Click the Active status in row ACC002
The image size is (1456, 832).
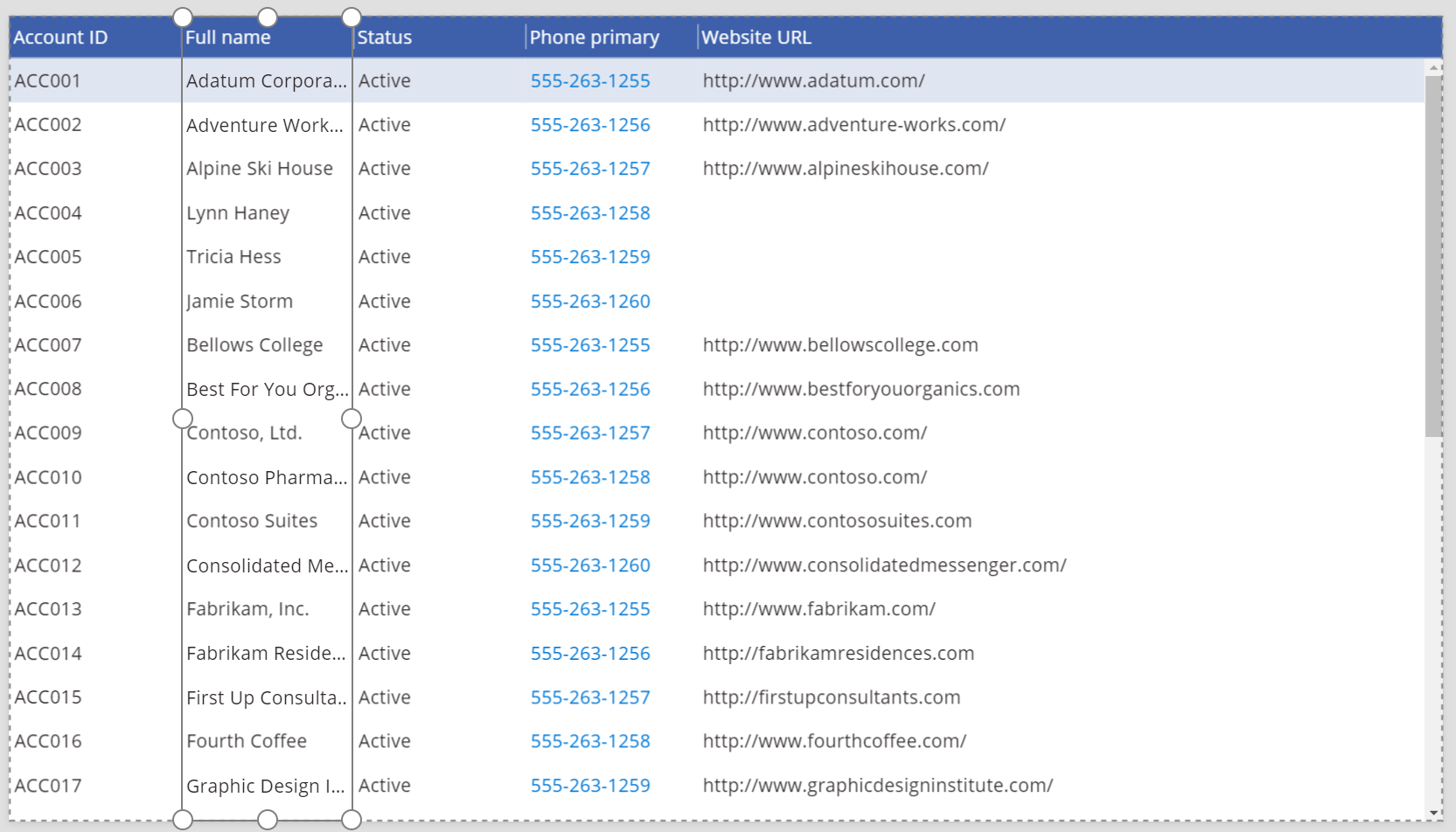(x=385, y=125)
